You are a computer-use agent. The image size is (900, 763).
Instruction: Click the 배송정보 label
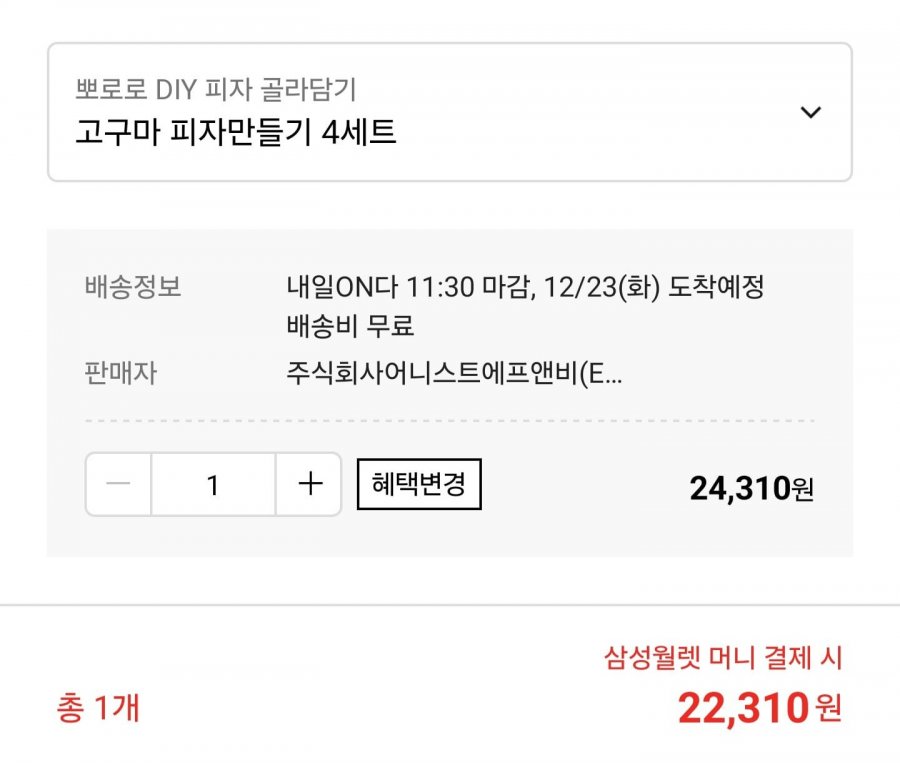(x=133, y=288)
